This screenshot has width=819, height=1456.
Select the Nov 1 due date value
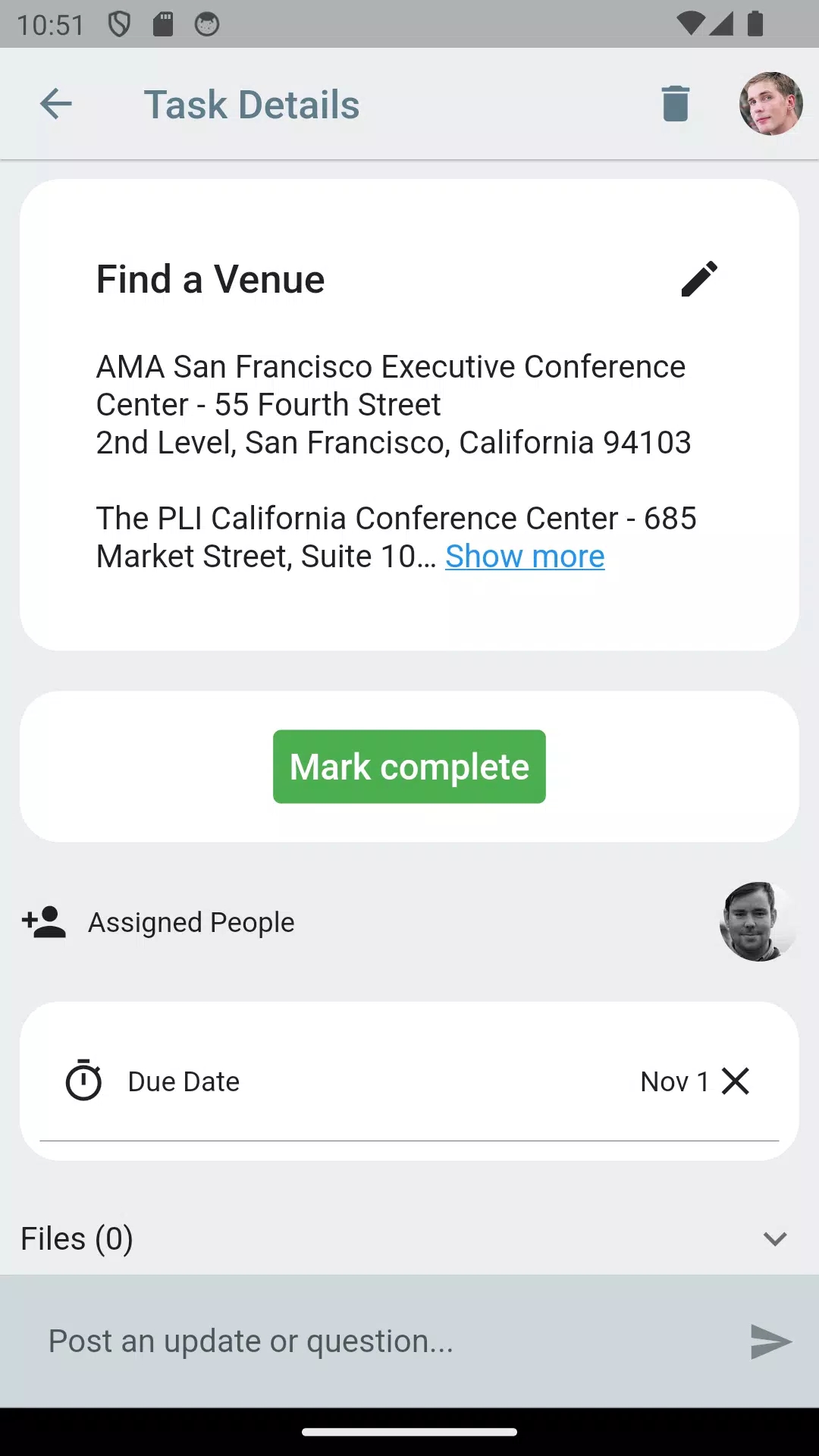click(675, 1081)
